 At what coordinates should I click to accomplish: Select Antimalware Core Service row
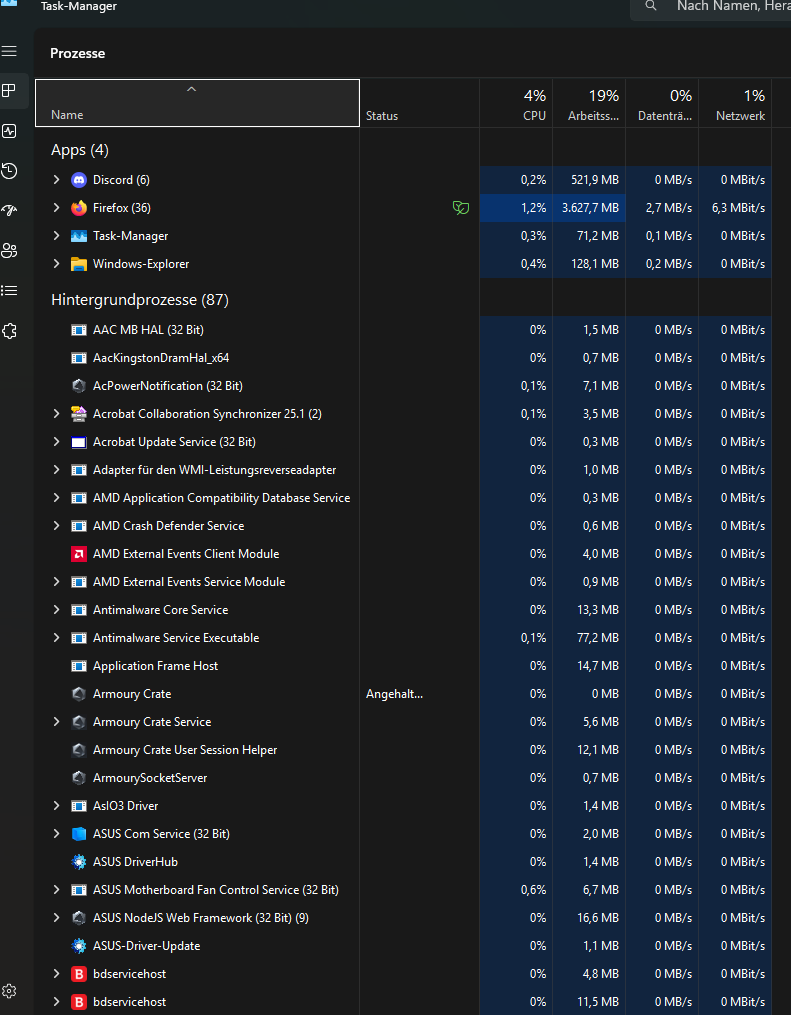tap(403, 610)
